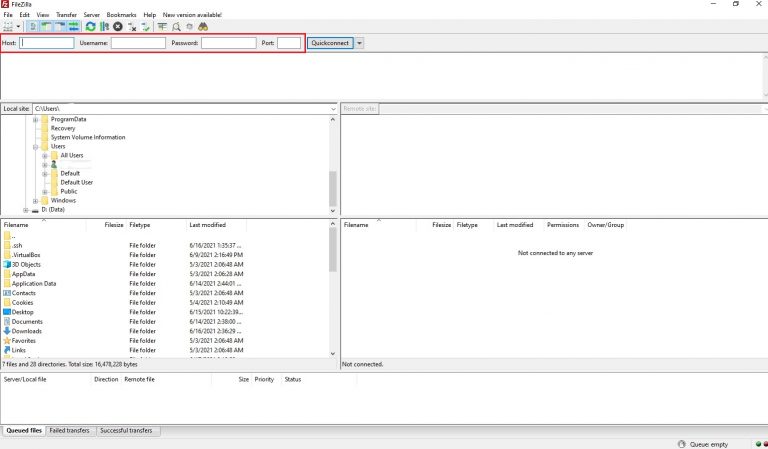The image size is (768, 449).
Task: Expand the D: (Data) drive node
Action: 25,210
